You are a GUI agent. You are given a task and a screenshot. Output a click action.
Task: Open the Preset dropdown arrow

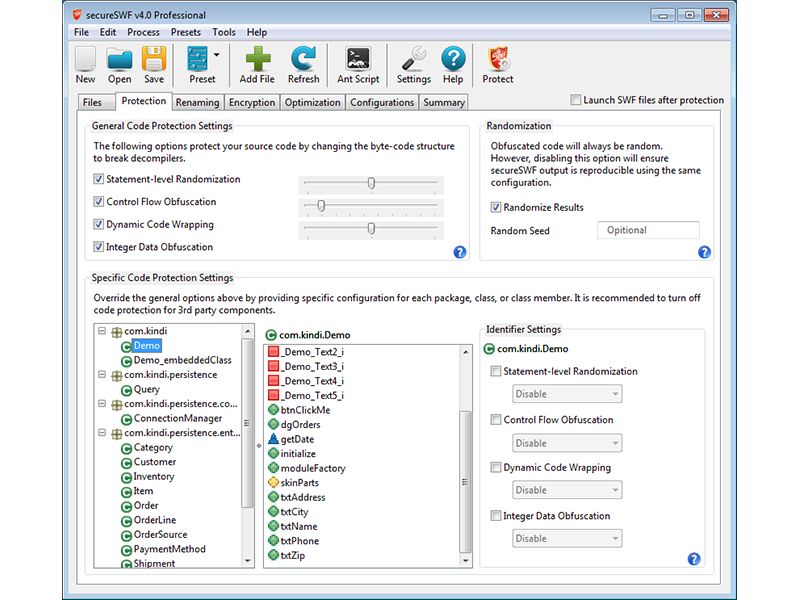(217, 57)
